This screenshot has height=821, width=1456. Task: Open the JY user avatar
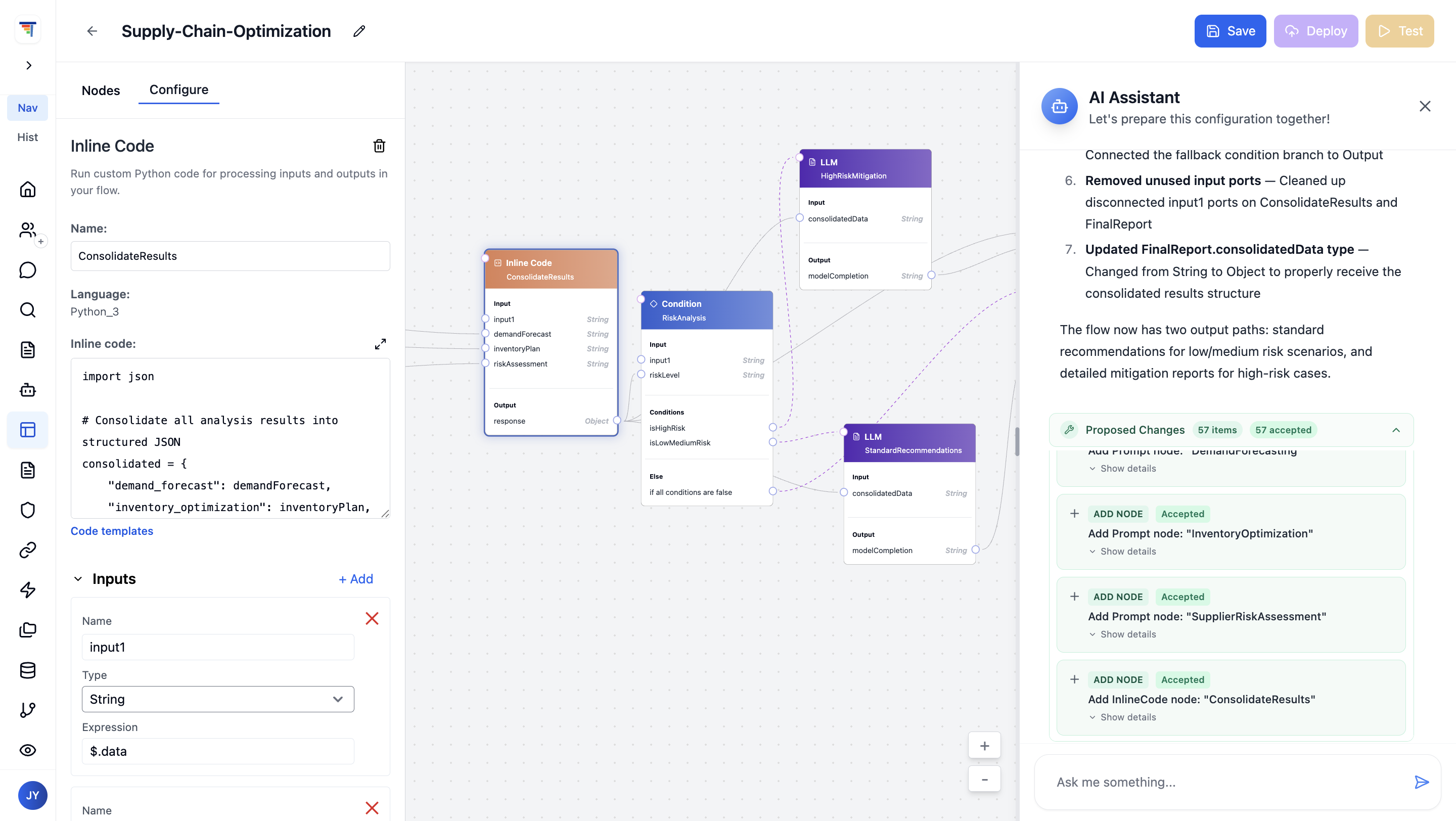pyautogui.click(x=33, y=796)
